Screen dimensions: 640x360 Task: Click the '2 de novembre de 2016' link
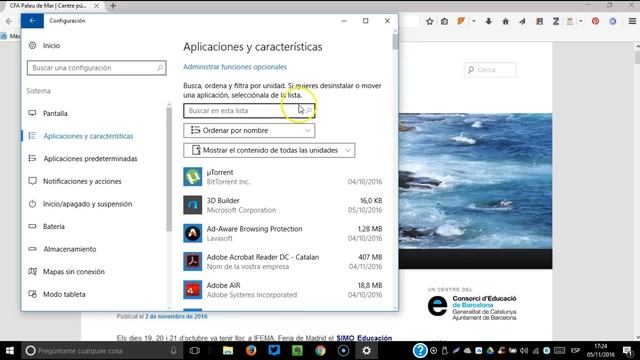pyautogui.click(x=176, y=316)
